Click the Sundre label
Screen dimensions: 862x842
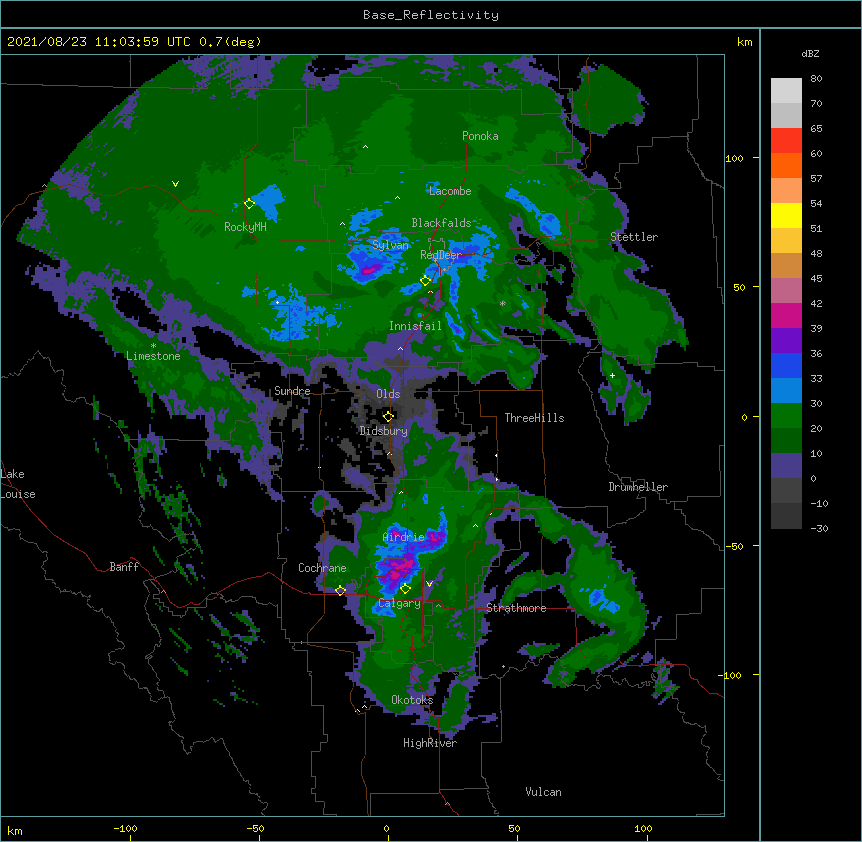pos(292,391)
